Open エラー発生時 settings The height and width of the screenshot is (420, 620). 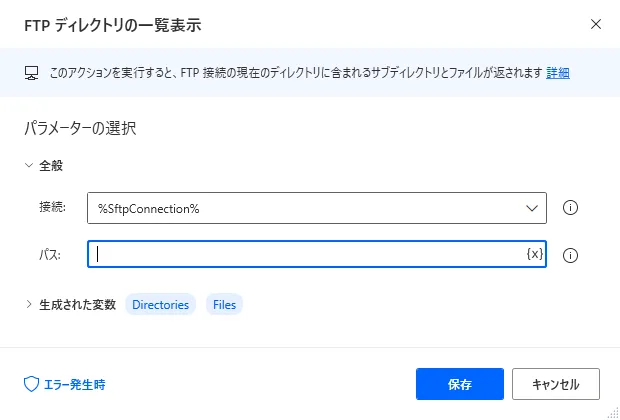point(73,384)
